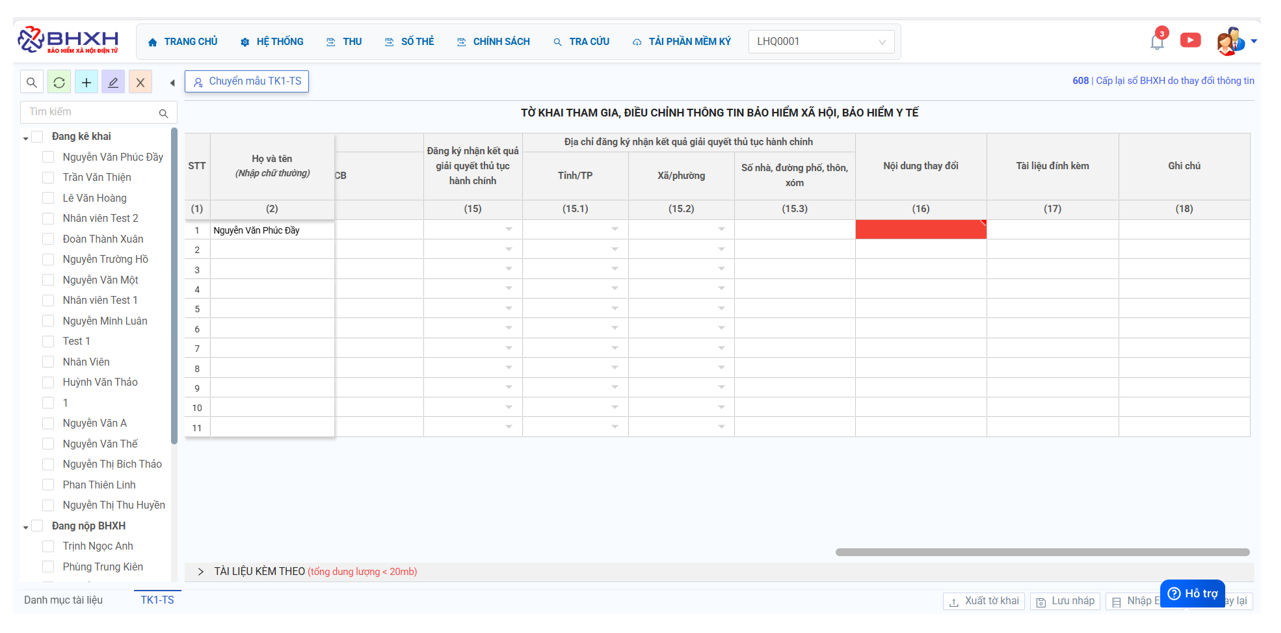This screenshot has height=633, width=1281.
Task: Open the LHQ0001 unit dropdown
Action: (x=821, y=42)
